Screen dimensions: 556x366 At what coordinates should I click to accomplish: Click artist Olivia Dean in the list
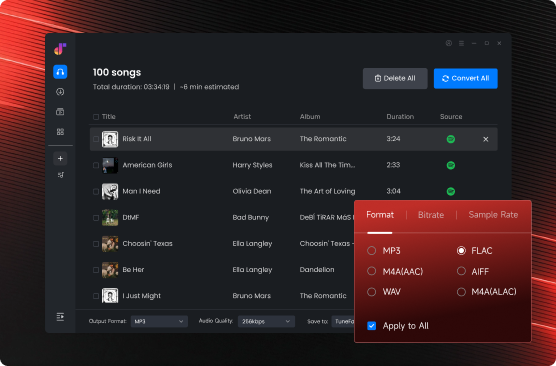[x=252, y=192]
